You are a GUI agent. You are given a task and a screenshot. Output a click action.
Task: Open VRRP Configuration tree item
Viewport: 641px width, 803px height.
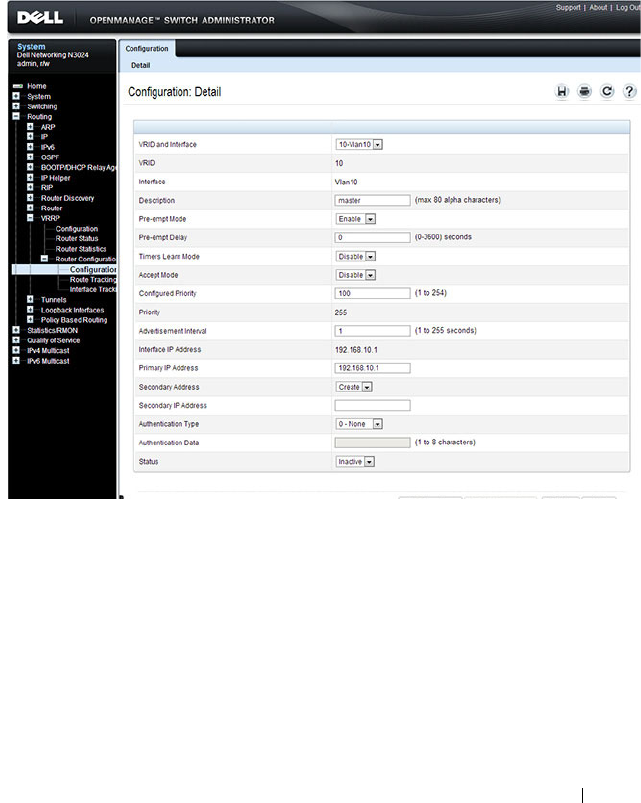pos(77,228)
